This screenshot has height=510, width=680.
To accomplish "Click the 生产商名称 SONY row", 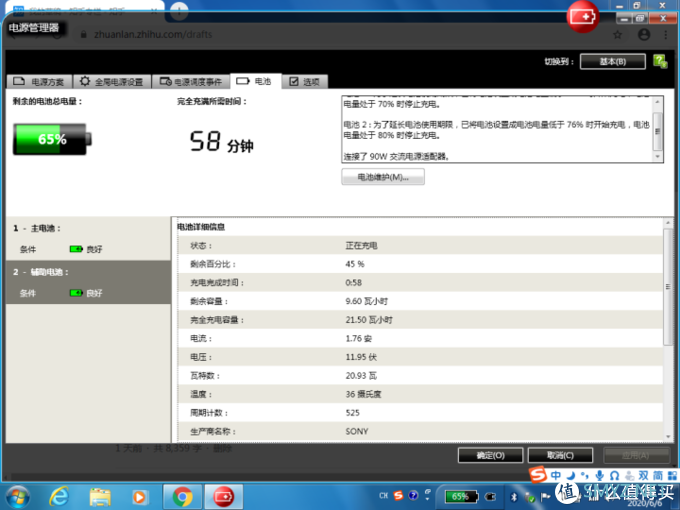I will pyautogui.click(x=420, y=432).
